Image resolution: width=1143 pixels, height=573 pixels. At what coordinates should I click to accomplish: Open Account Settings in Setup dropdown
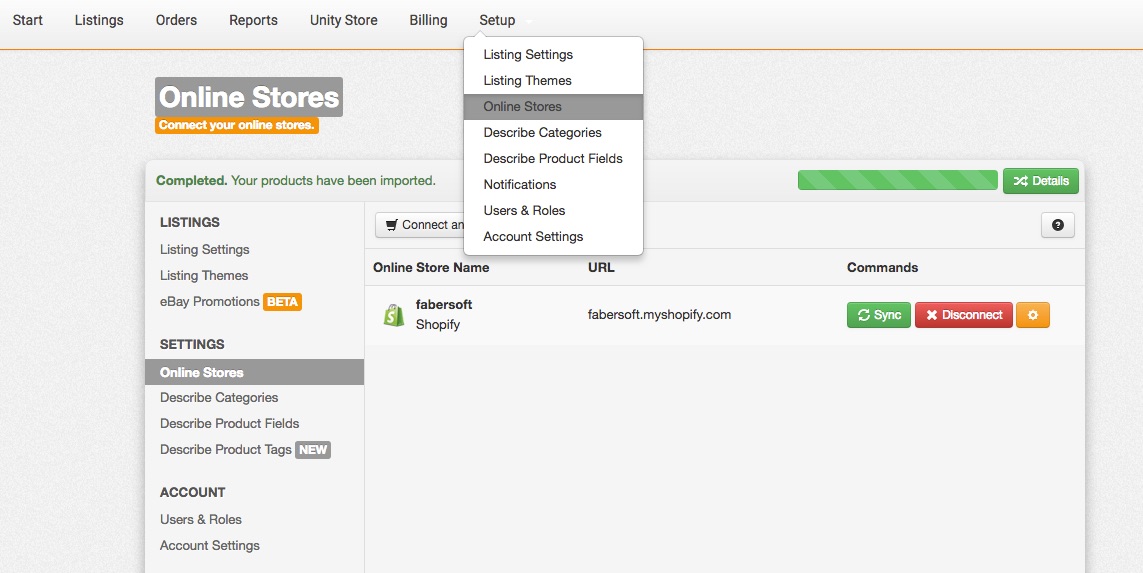pyautogui.click(x=533, y=237)
